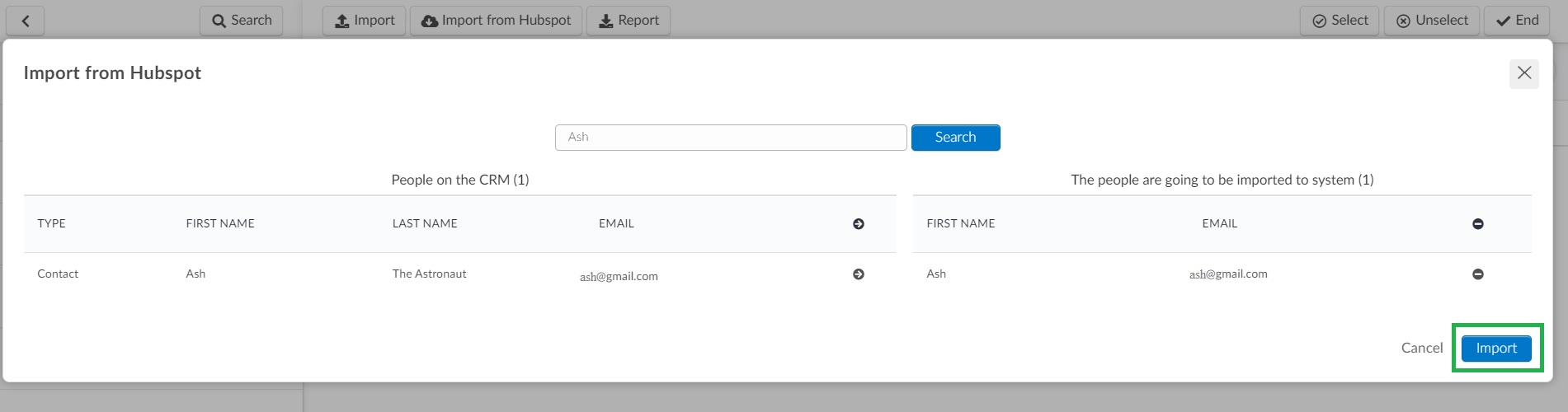The image size is (1568, 412).
Task: Click the blue Search button in the dialog
Action: (955, 138)
